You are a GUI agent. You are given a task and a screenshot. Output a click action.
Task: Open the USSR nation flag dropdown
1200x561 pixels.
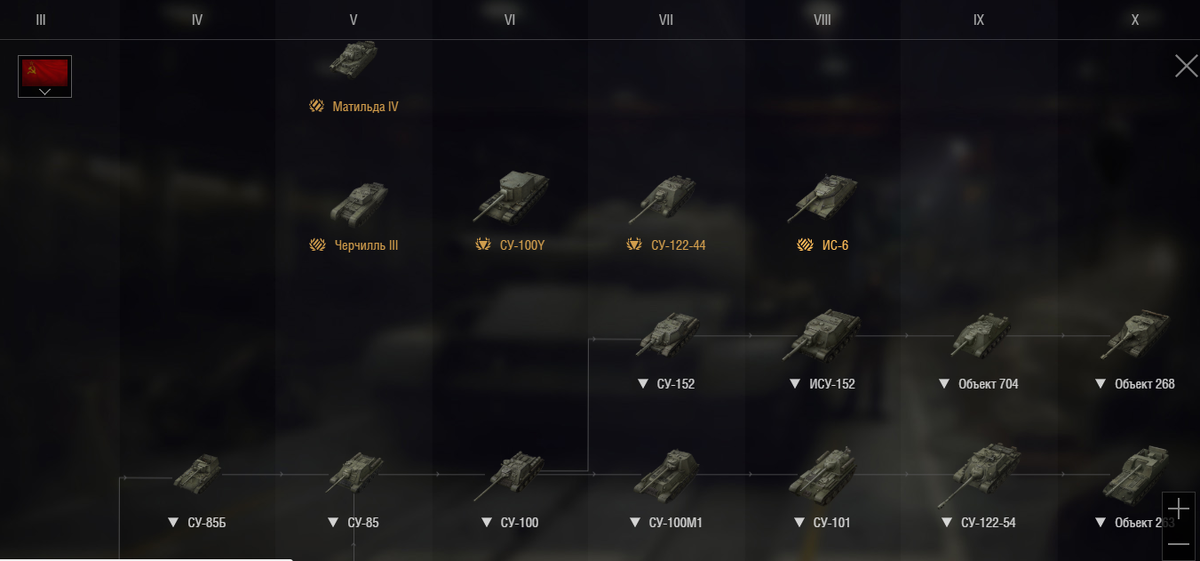coord(45,77)
